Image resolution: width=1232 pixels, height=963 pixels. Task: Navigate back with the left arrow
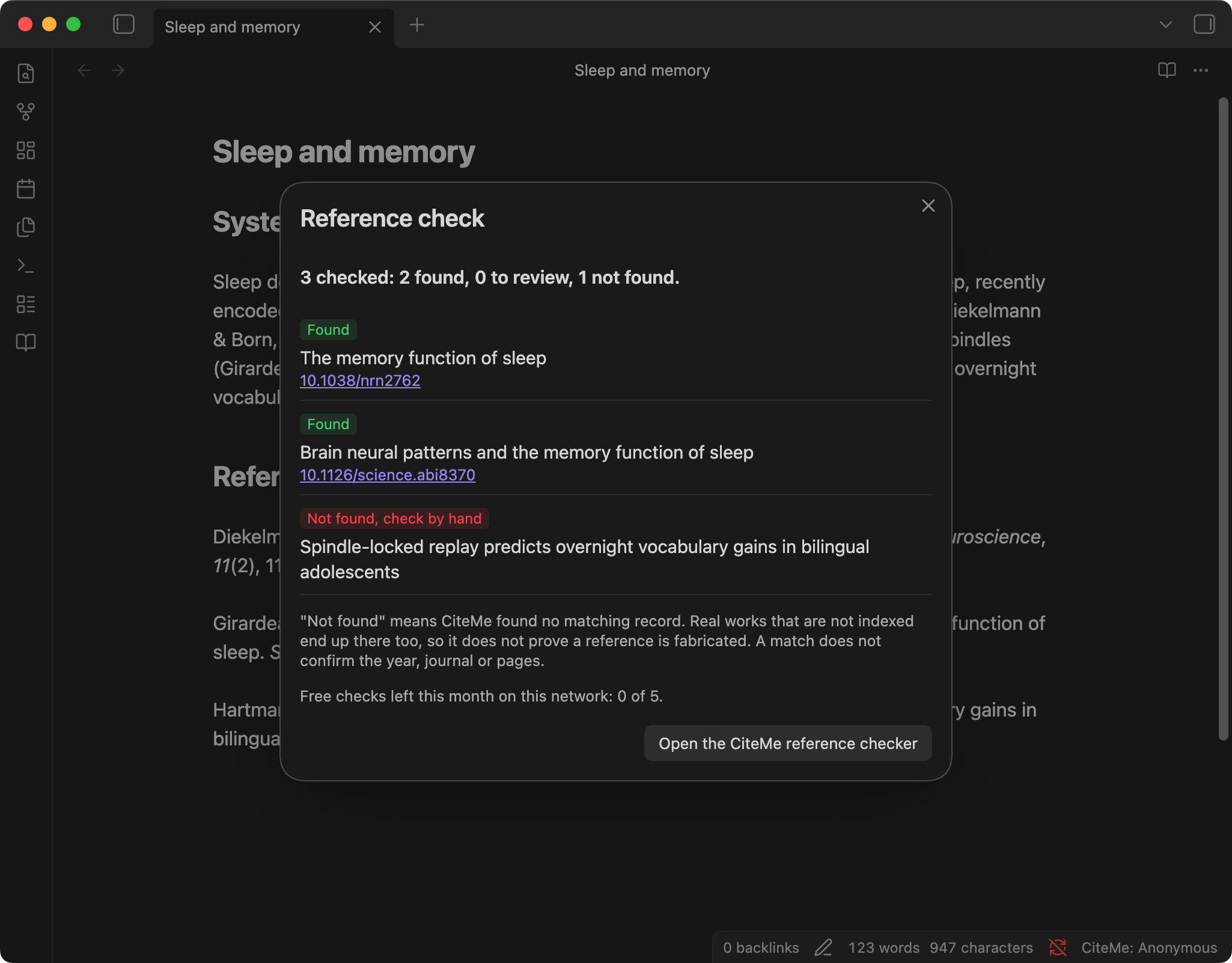pos(84,70)
